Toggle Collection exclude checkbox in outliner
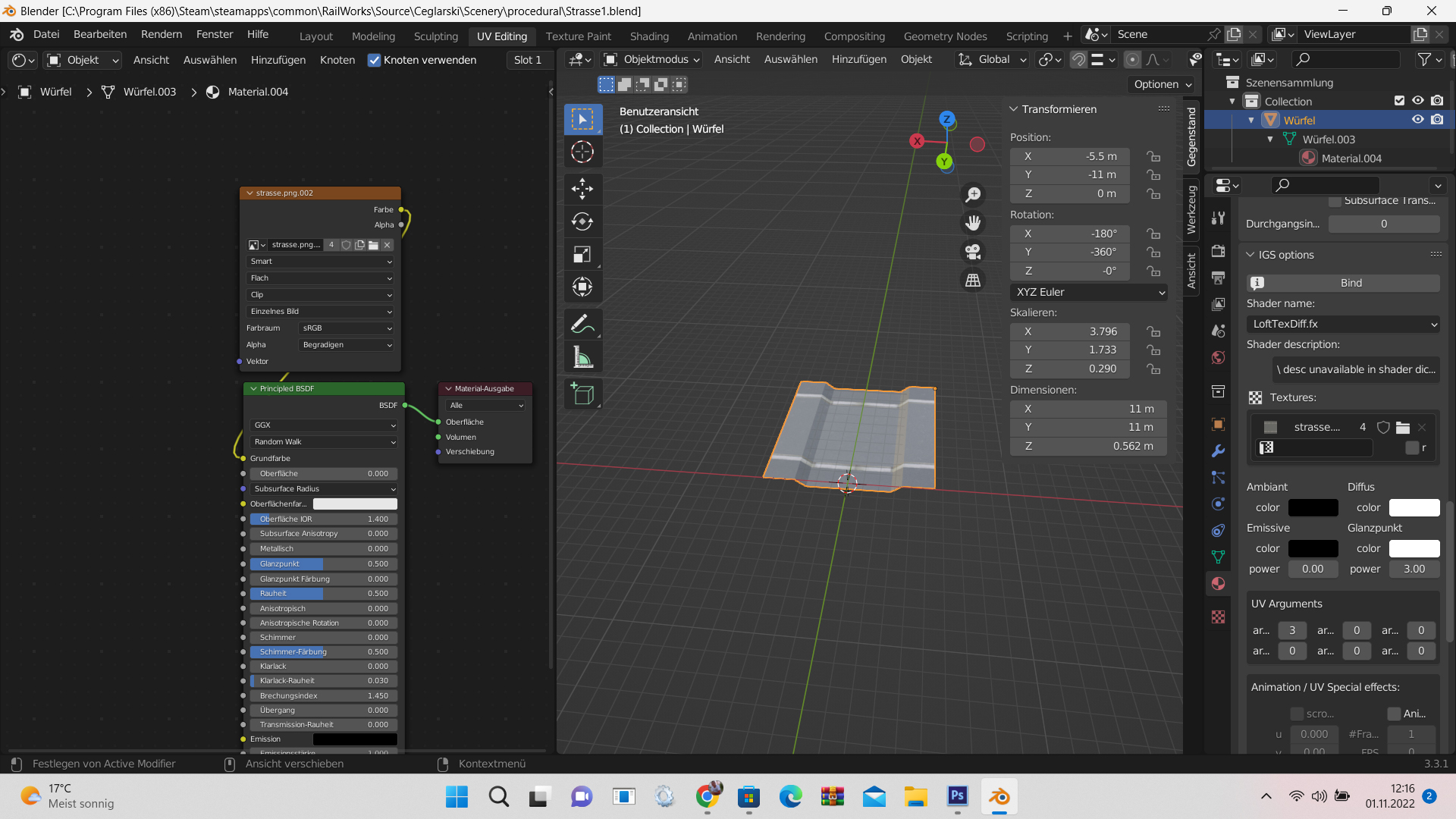The height and width of the screenshot is (819, 1456). tap(1399, 101)
